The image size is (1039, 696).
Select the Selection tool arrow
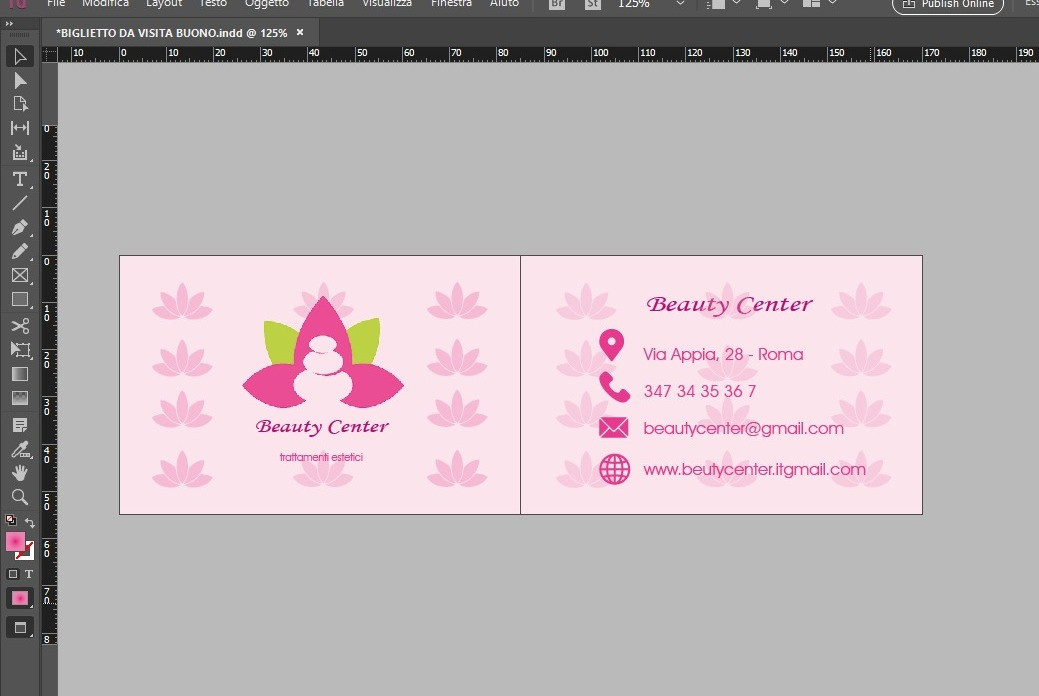click(20, 56)
